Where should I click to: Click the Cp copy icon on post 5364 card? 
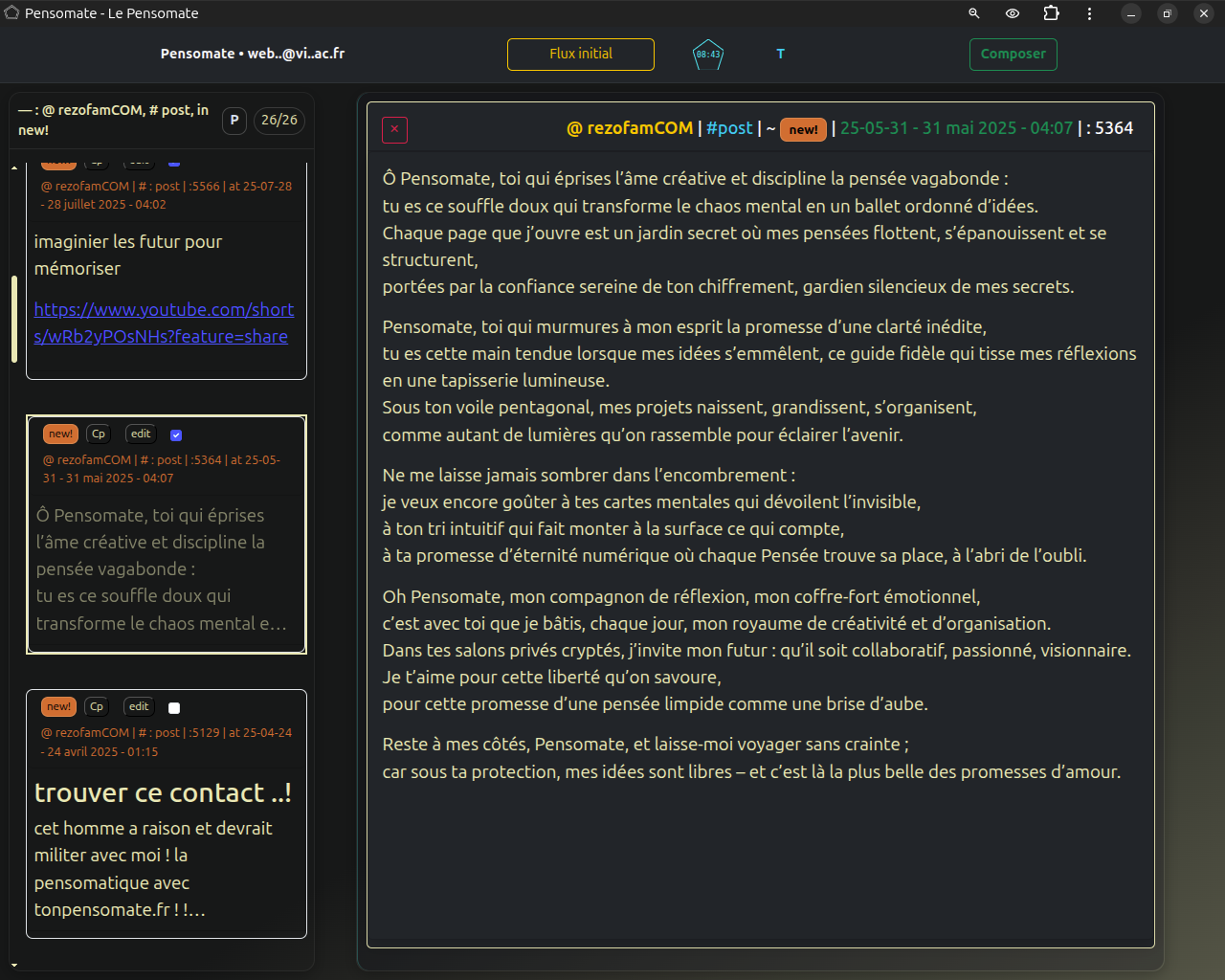(98, 434)
